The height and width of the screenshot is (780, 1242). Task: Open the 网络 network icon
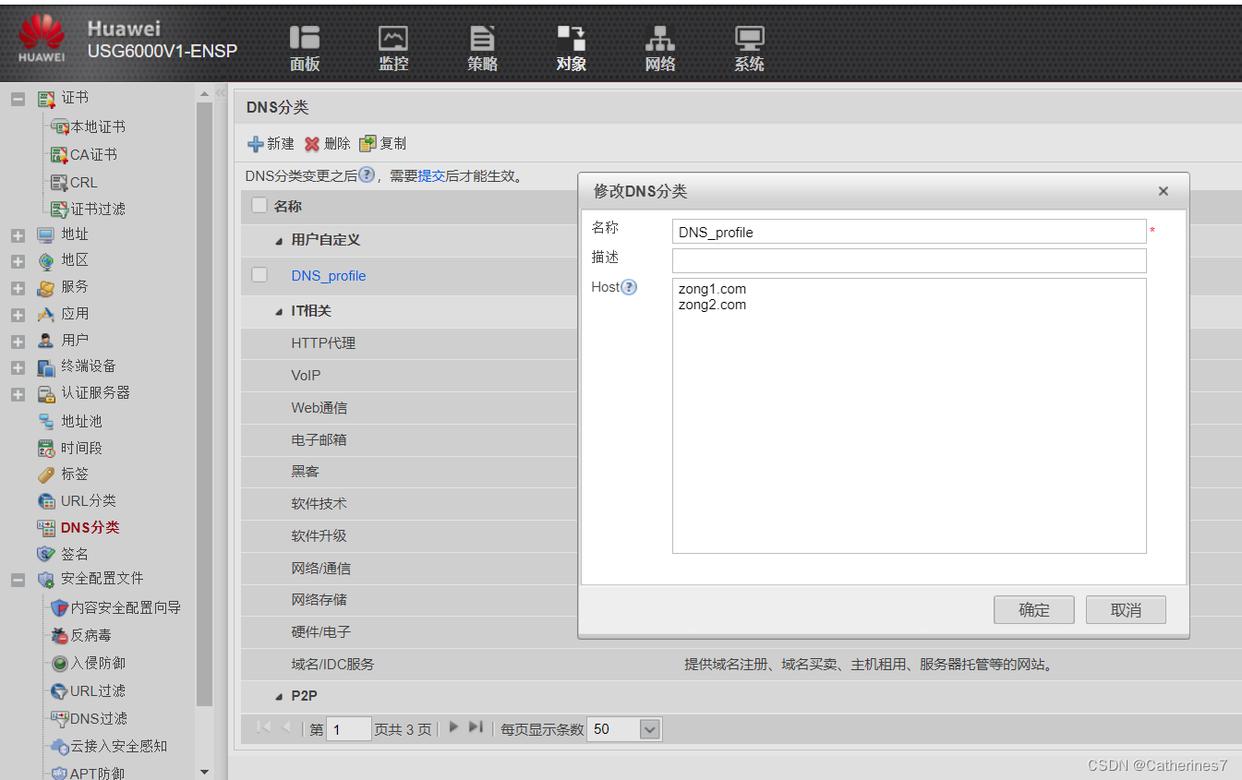pyautogui.click(x=659, y=39)
